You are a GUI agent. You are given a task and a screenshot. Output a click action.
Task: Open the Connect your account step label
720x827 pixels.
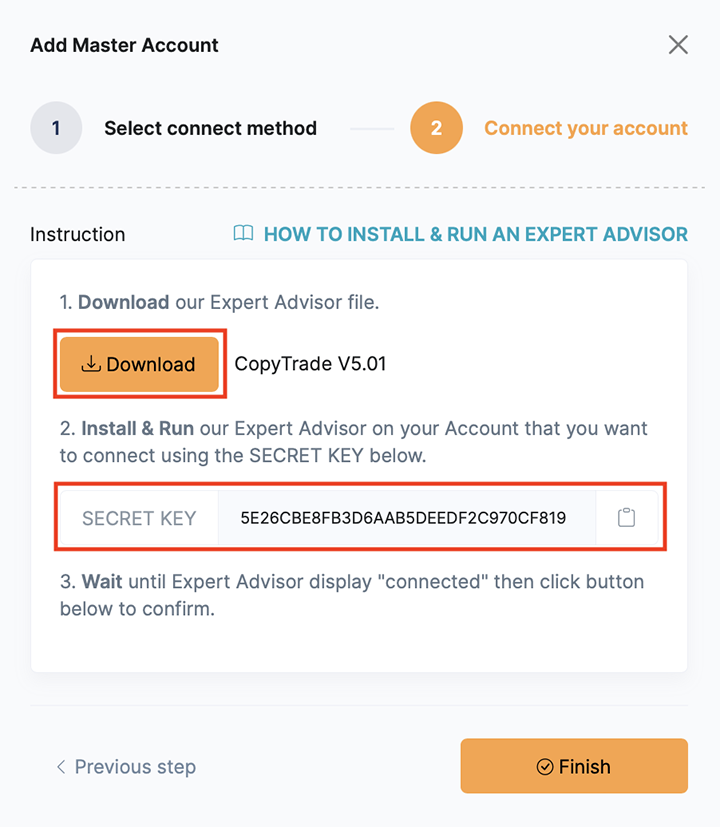[x=586, y=128]
